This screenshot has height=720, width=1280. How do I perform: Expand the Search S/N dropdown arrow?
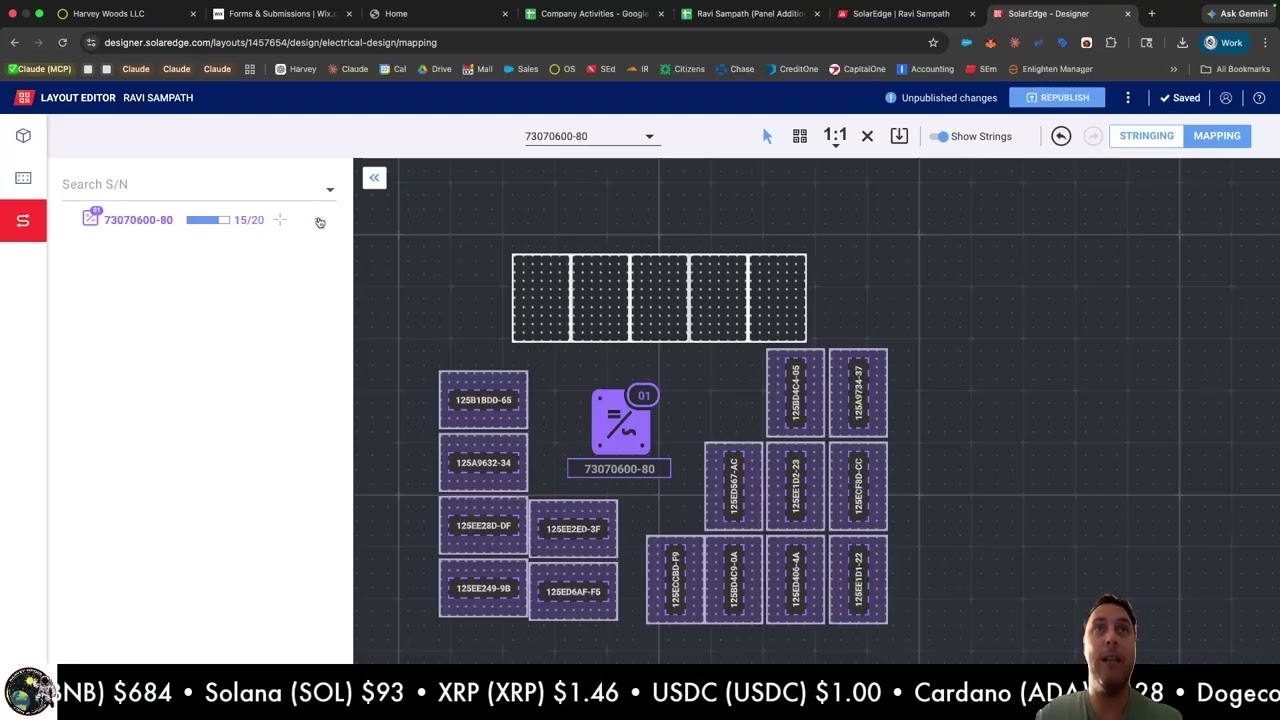pyautogui.click(x=330, y=189)
